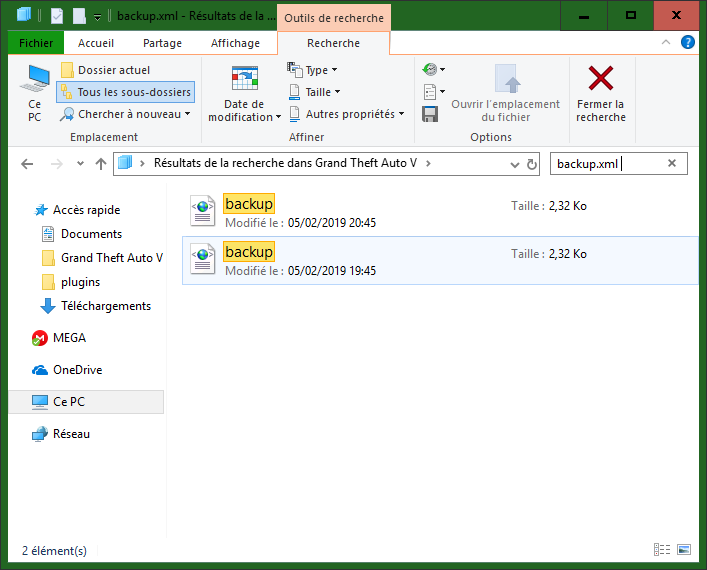Click the title bar properties quick access icon

(57, 16)
